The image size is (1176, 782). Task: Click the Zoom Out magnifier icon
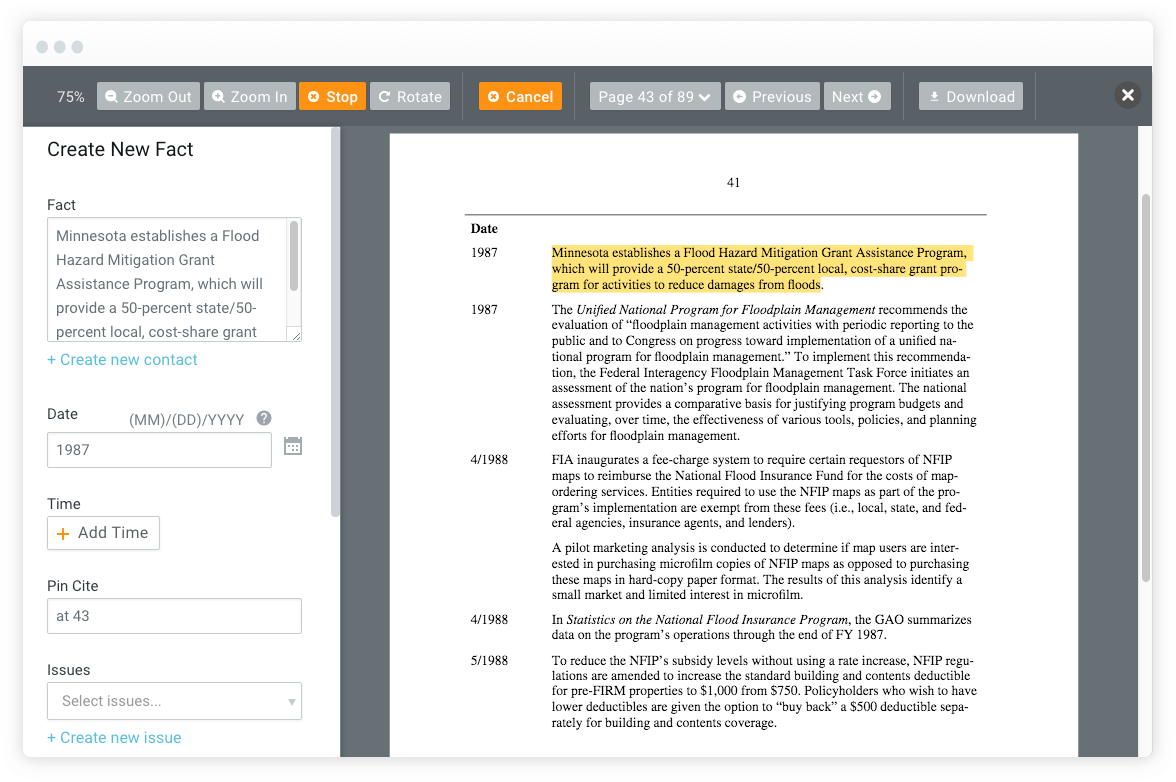click(113, 96)
